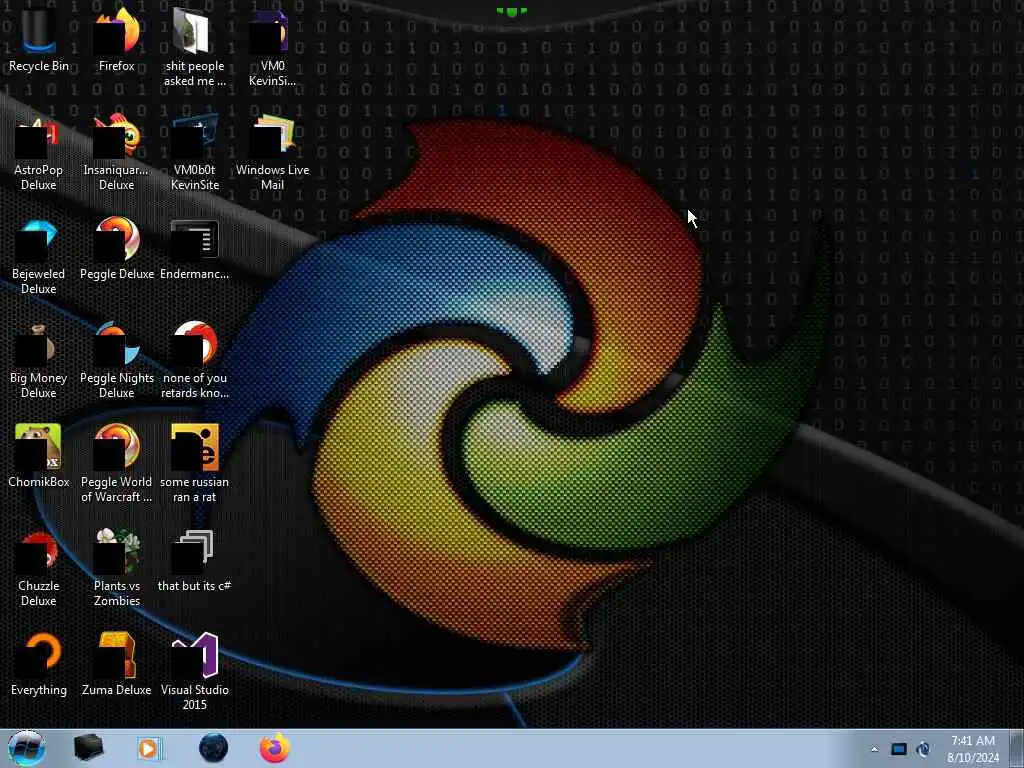Click the Show Desktop strip beside the clock
The height and width of the screenshot is (768, 1024).
point(1017,748)
